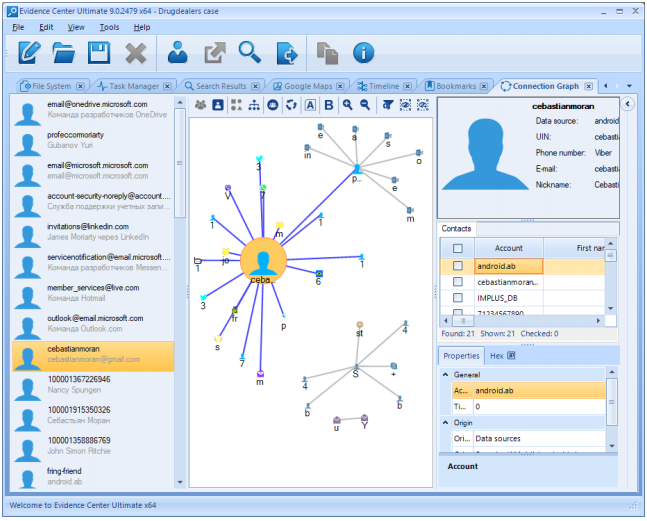Screen dimensions: 647x521
Task: Apply hierarchical tree layout icon
Action: pos(254,105)
